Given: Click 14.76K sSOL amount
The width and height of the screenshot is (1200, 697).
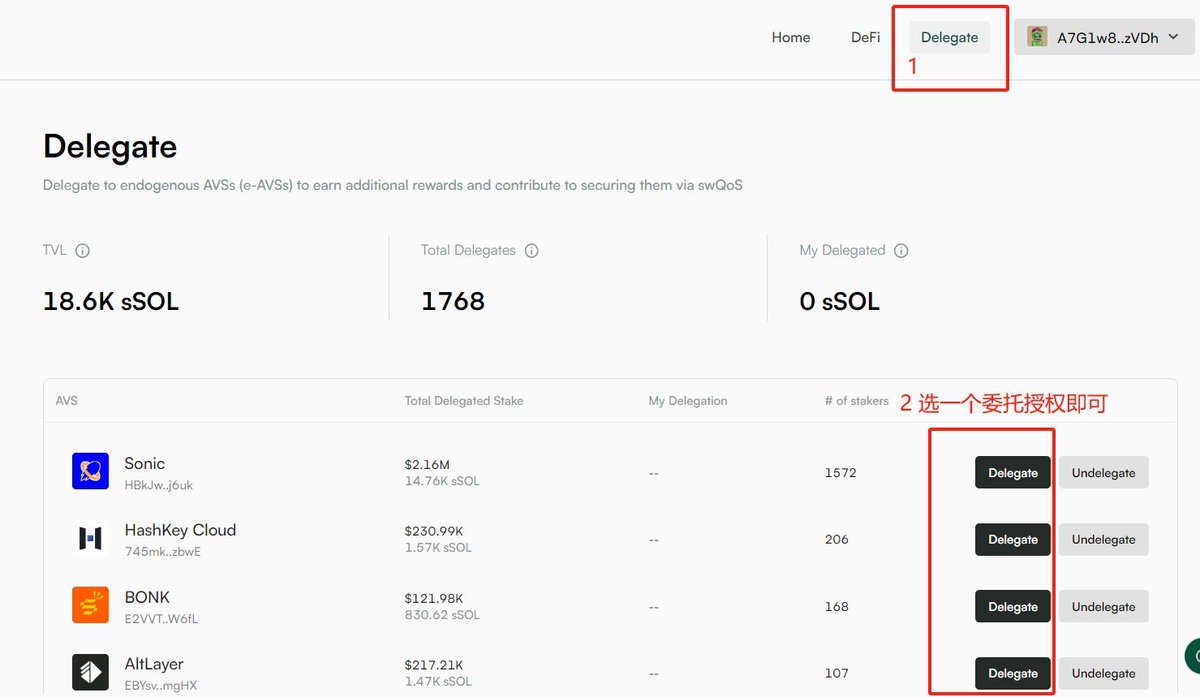Looking at the screenshot, I should click(x=442, y=481).
